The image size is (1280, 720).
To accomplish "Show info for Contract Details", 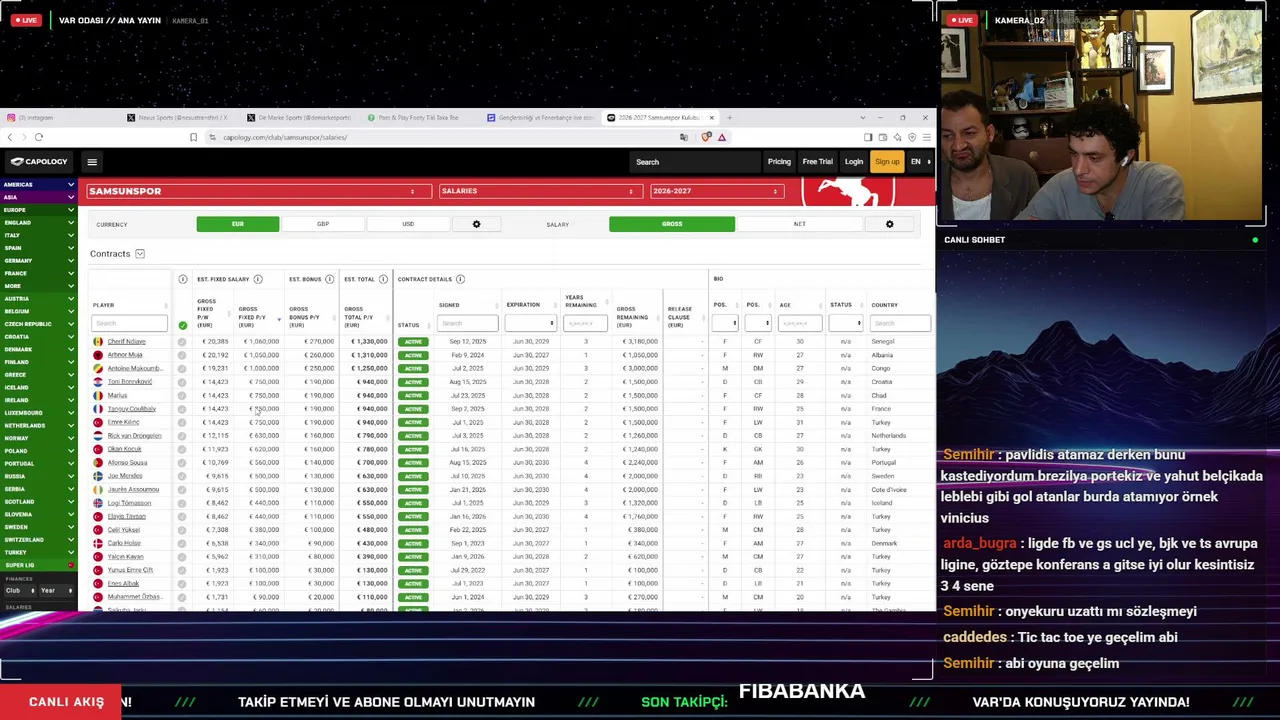I will [460, 279].
